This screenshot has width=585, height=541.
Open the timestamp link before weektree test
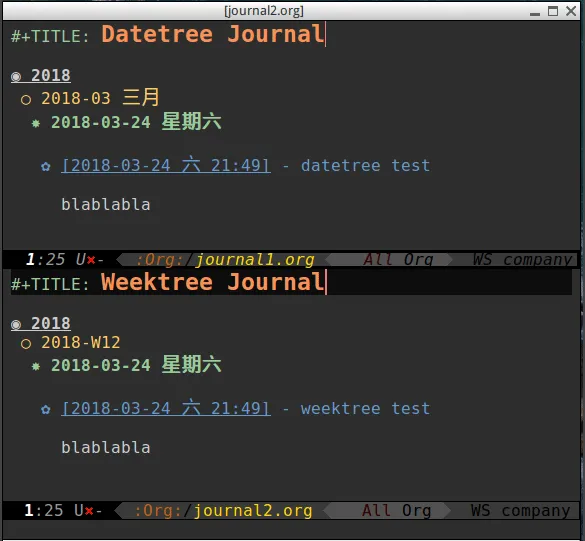tap(166, 409)
